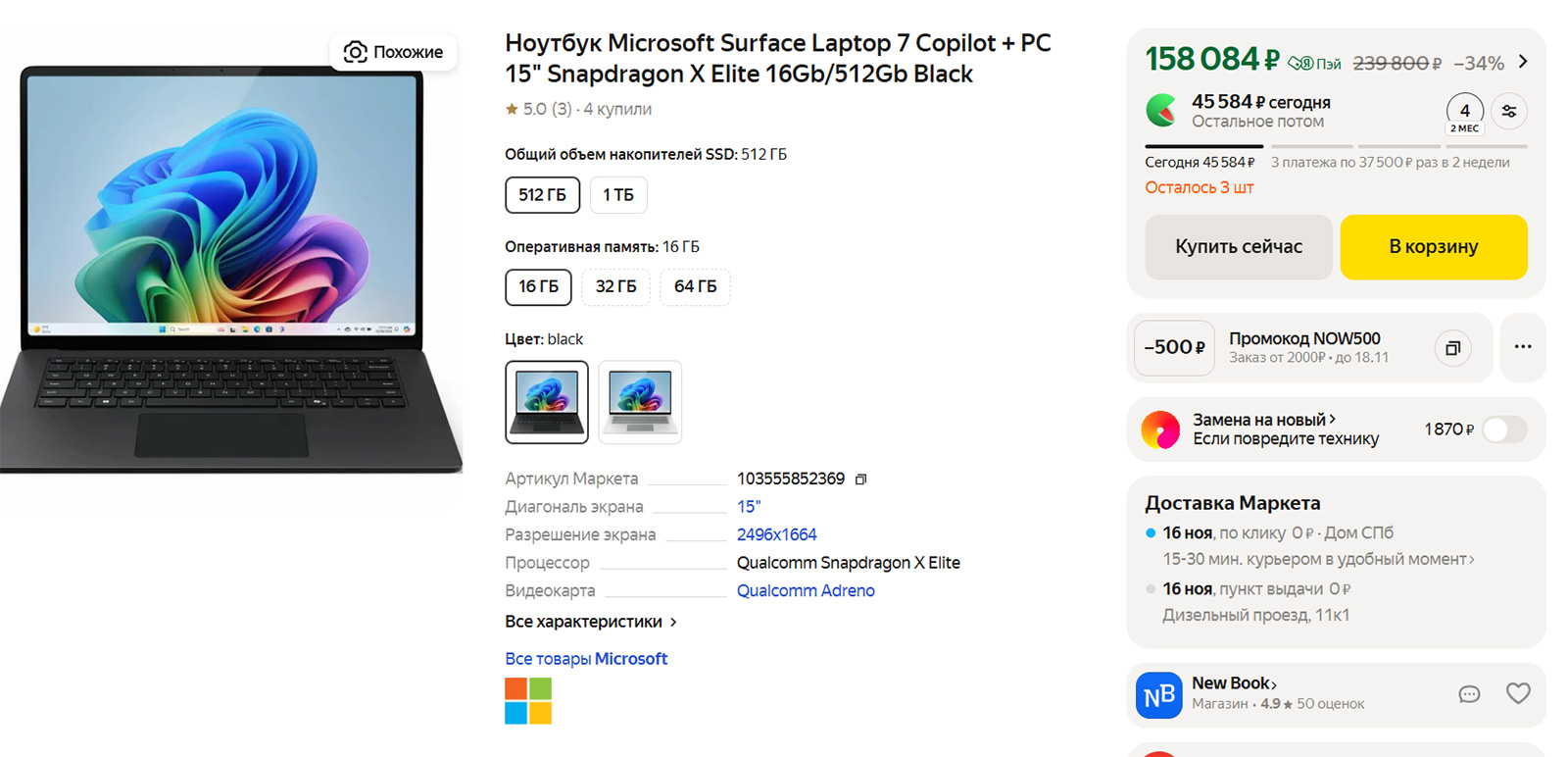Open the 4 мес installment term selector
This screenshot has width=1568, height=757.
tap(1464, 113)
